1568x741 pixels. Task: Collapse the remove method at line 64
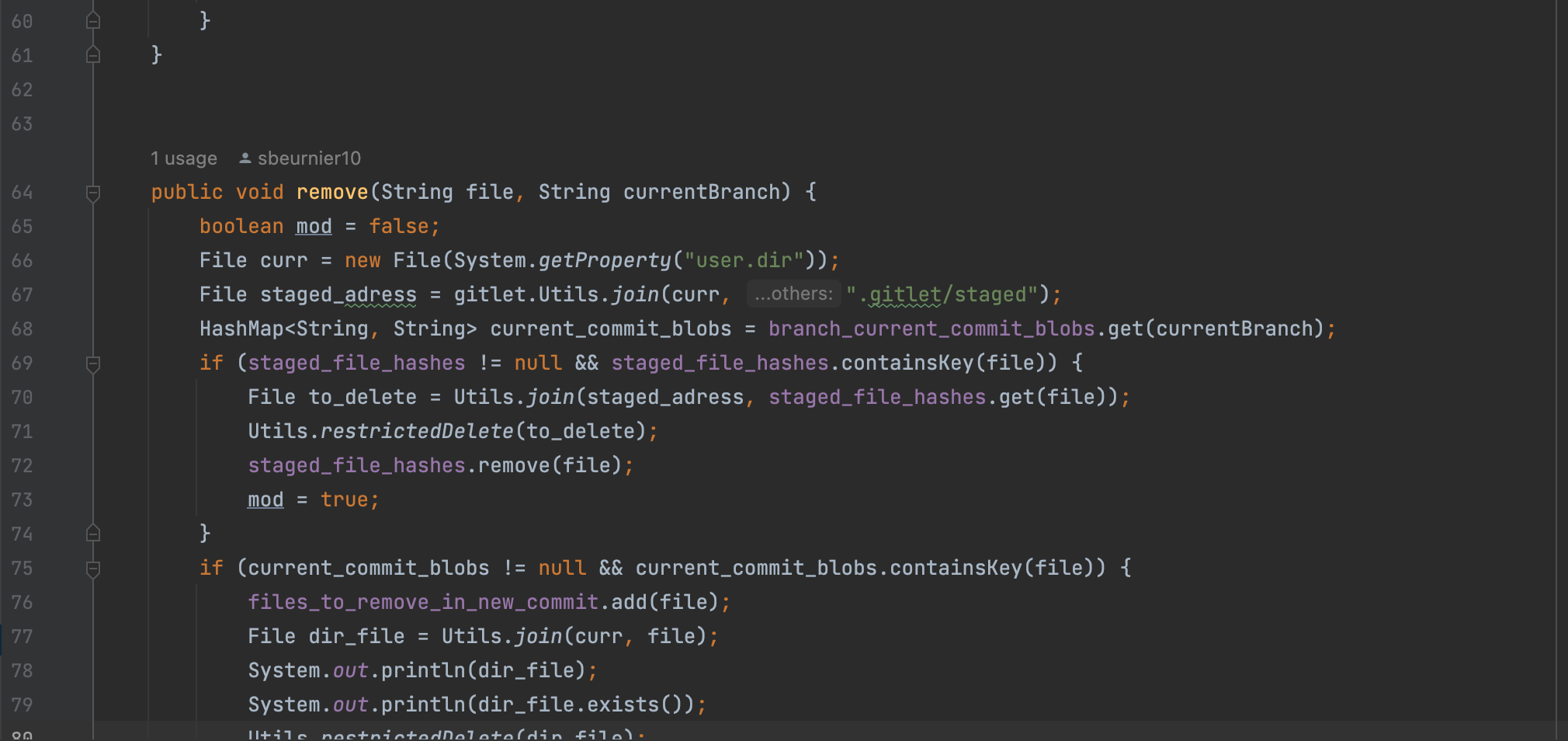point(93,193)
